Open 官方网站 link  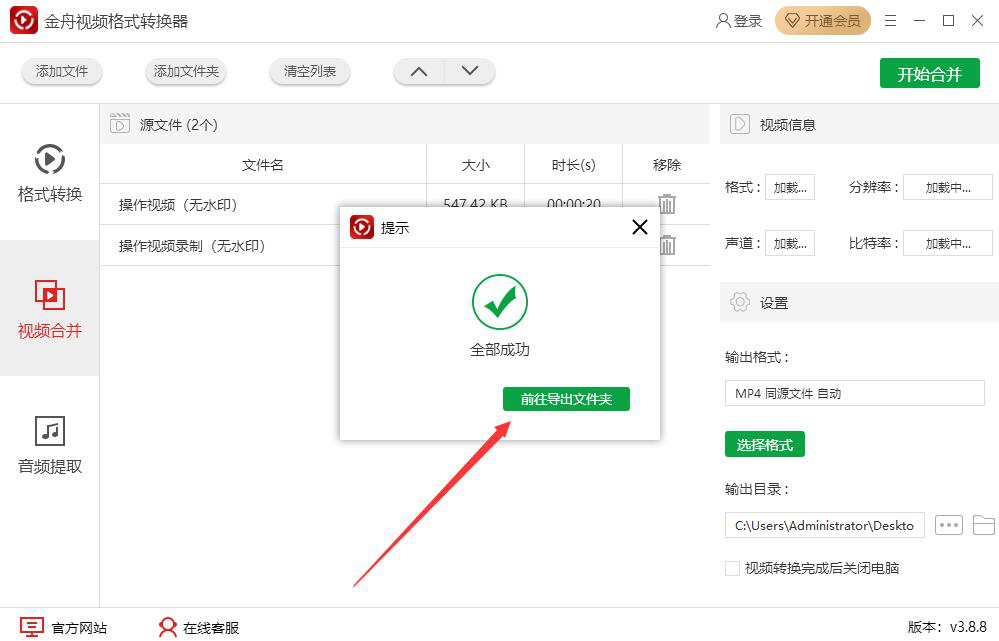coord(64,628)
